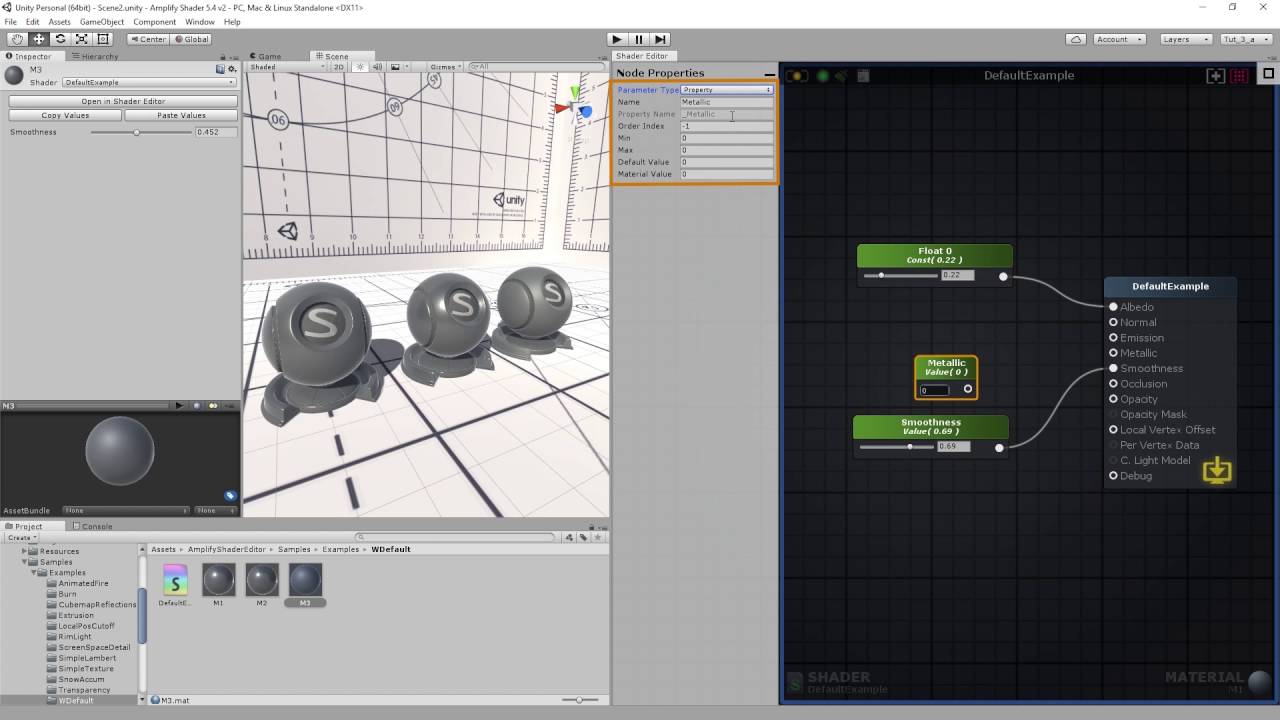
Task: Open the Parameter Type Property dropdown
Action: pyautogui.click(x=727, y=90)
